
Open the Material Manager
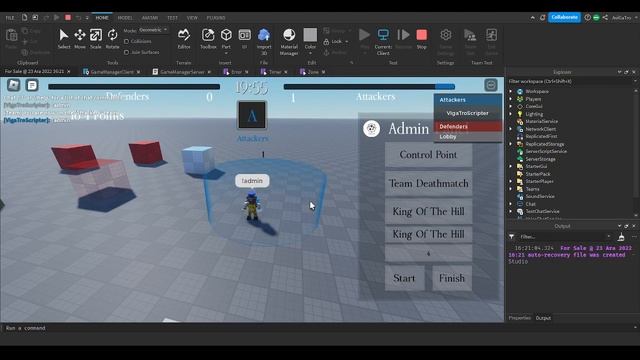pos(289,41)
